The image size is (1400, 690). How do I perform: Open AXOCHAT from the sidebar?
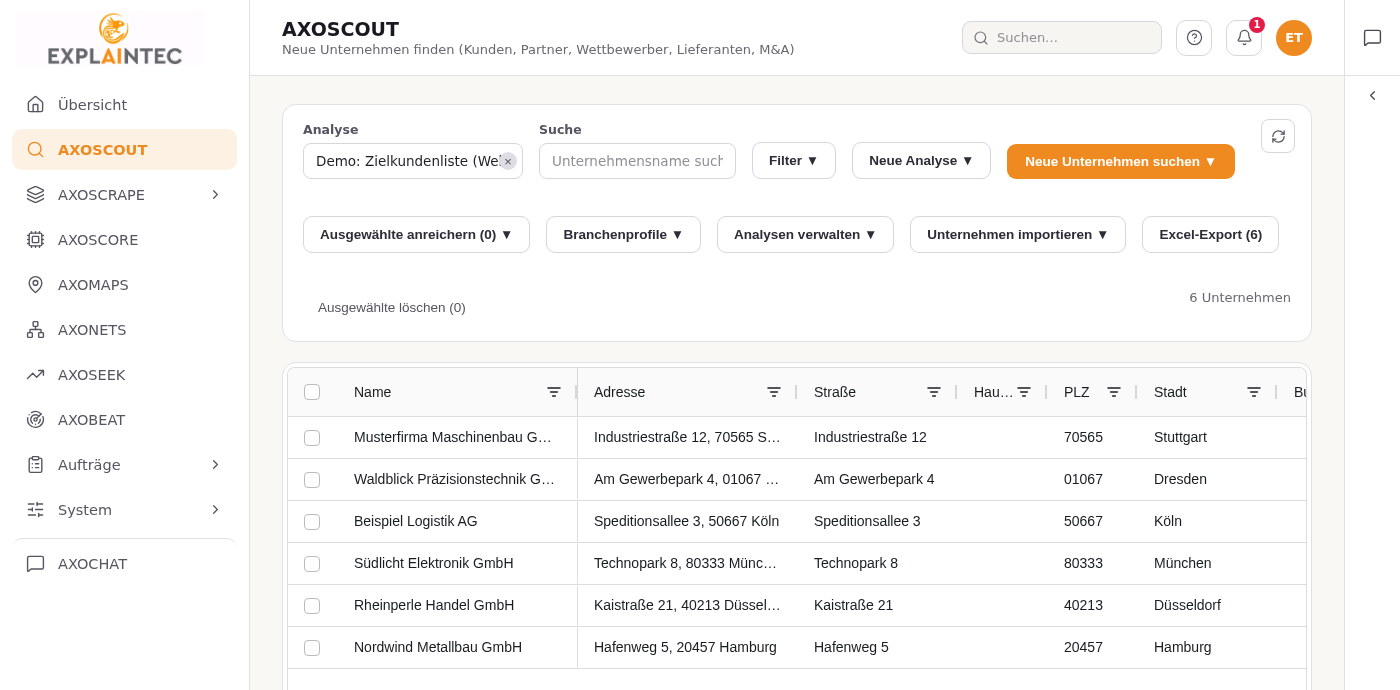(x=124, y=564)
